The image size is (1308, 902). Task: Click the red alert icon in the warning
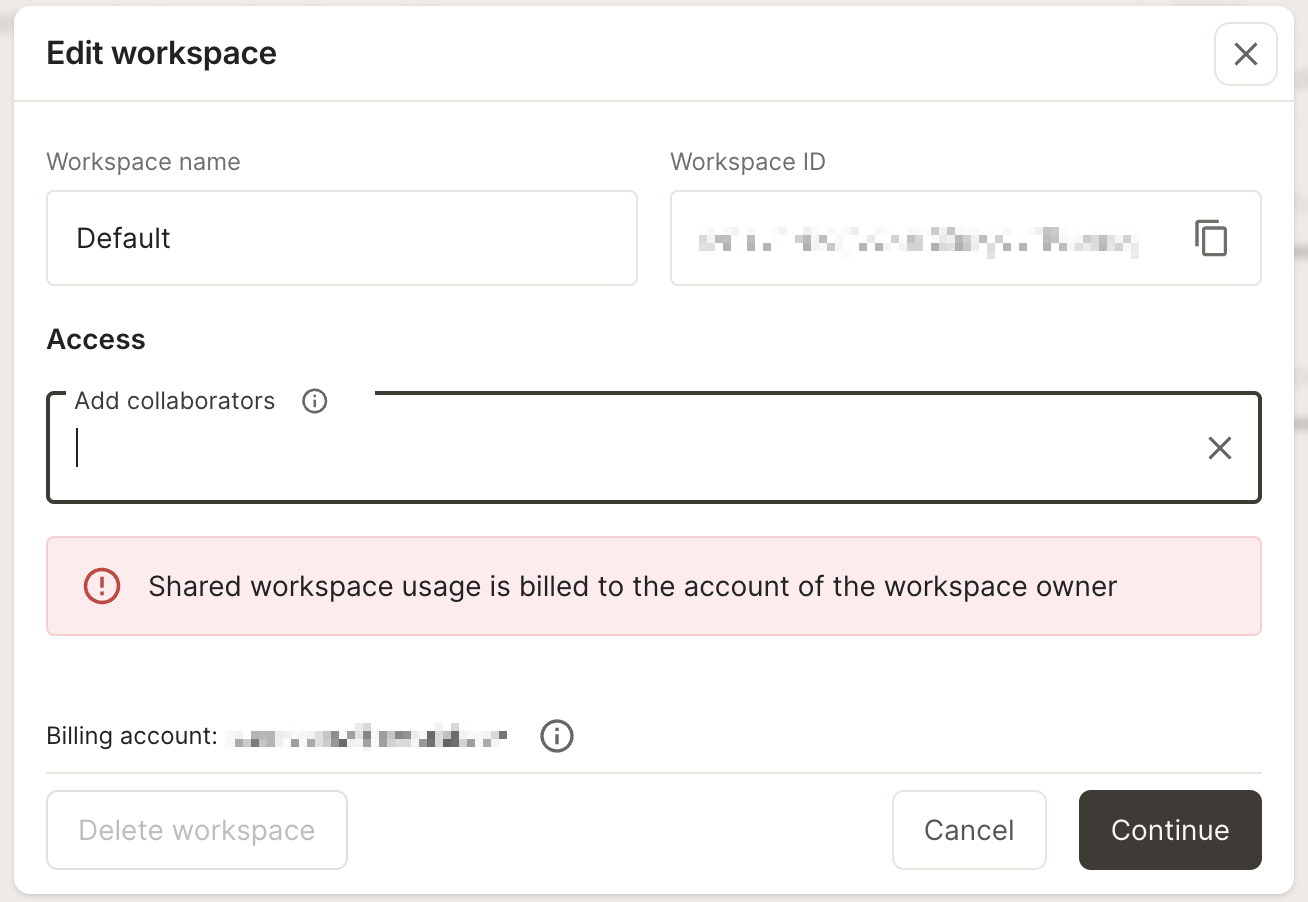pyautogui.click(x=101, y=587)
